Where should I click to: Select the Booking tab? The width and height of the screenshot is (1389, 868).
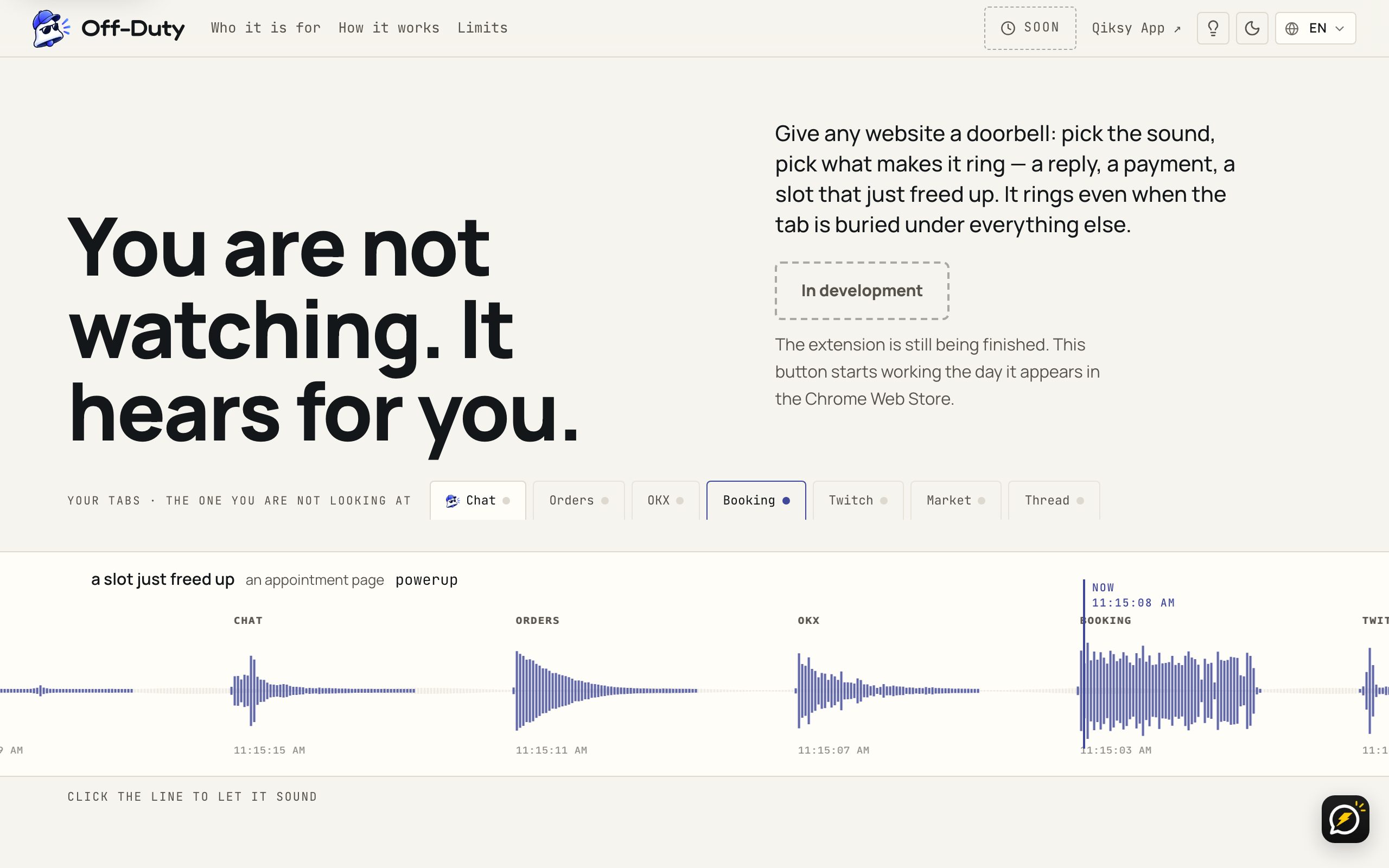(x=756, y=501)
